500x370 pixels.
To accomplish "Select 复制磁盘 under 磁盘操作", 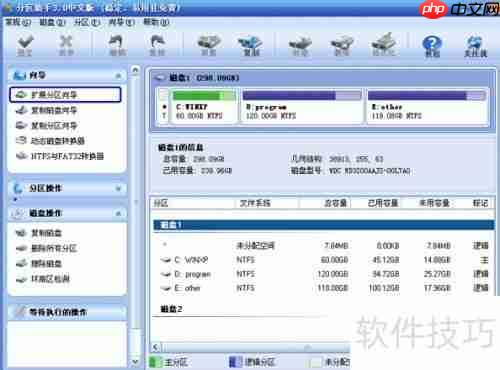I will [39, 233].
